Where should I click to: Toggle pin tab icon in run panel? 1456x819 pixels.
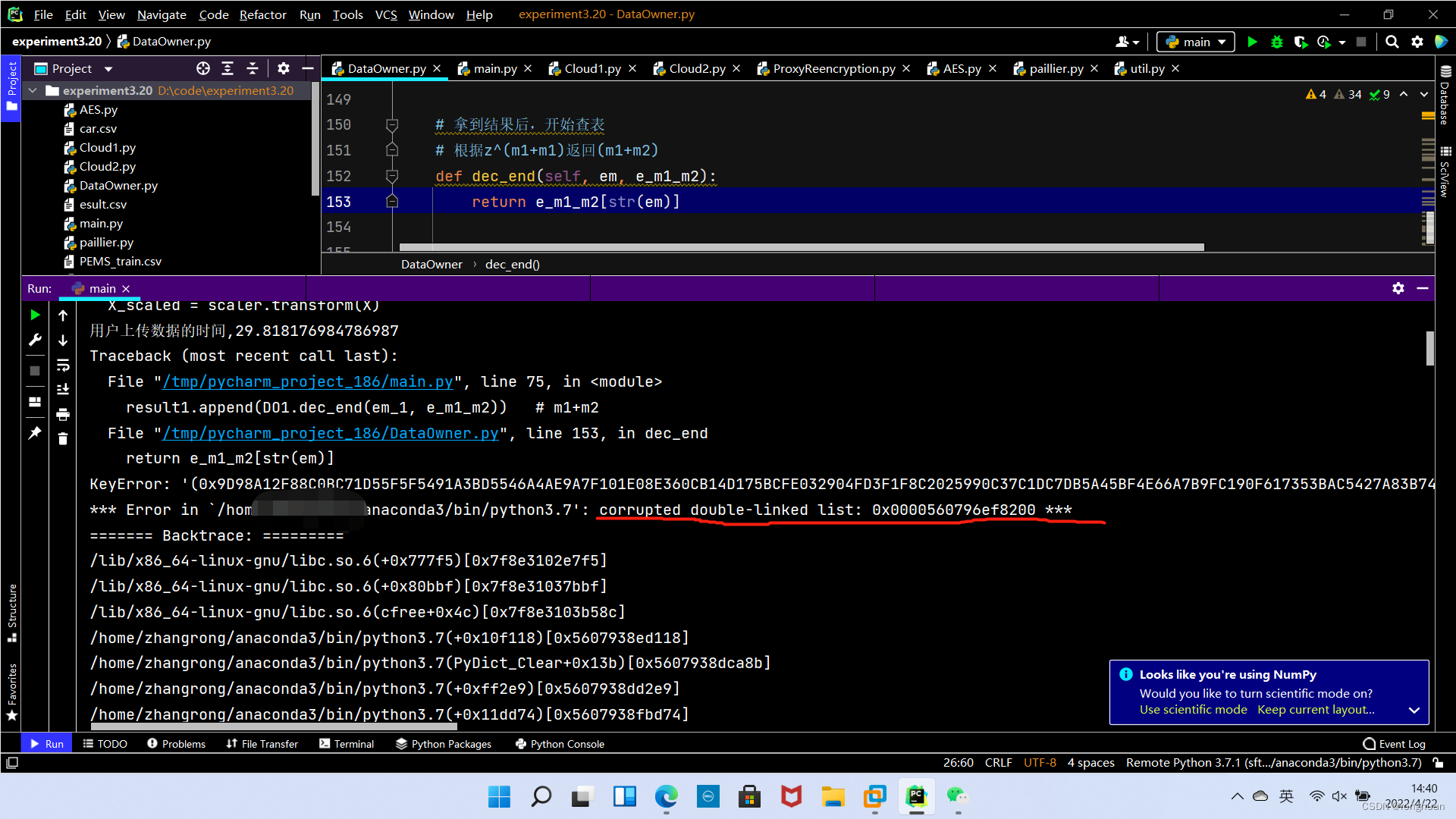(35, 433)
